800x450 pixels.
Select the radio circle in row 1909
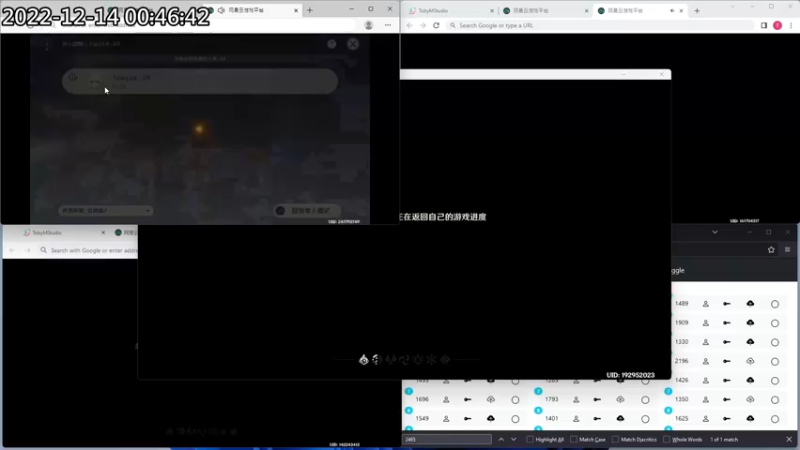[x=774, y=323]
